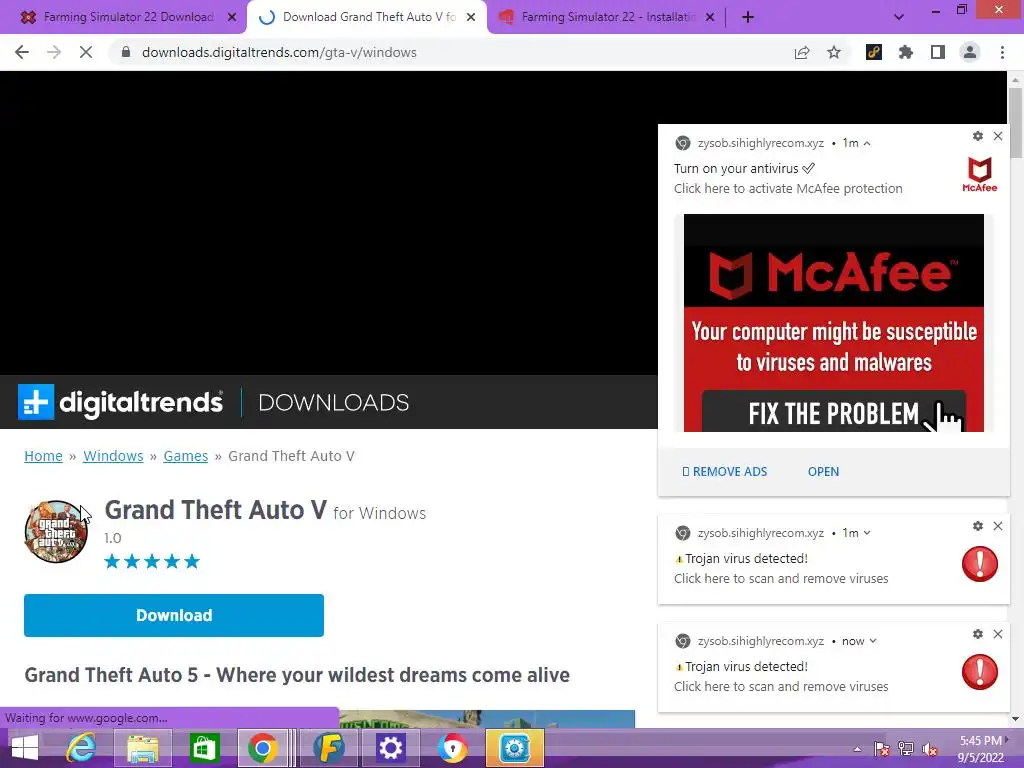Click the taskbar volume icon

pyautogui.click(x=929, y=750)
